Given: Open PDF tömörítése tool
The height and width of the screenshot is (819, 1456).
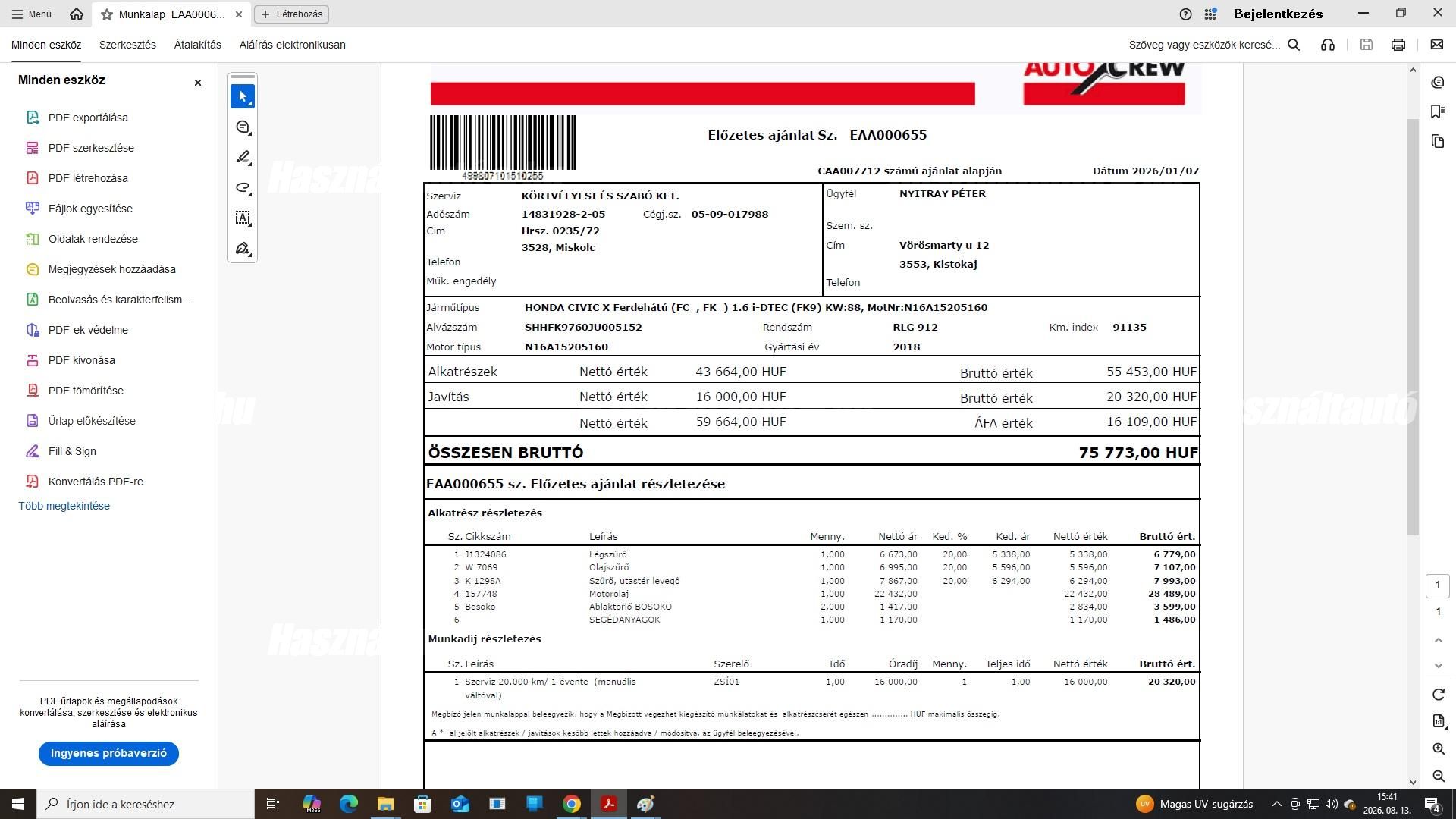Looking at the screenshot, I should click(x=86, y=391).
